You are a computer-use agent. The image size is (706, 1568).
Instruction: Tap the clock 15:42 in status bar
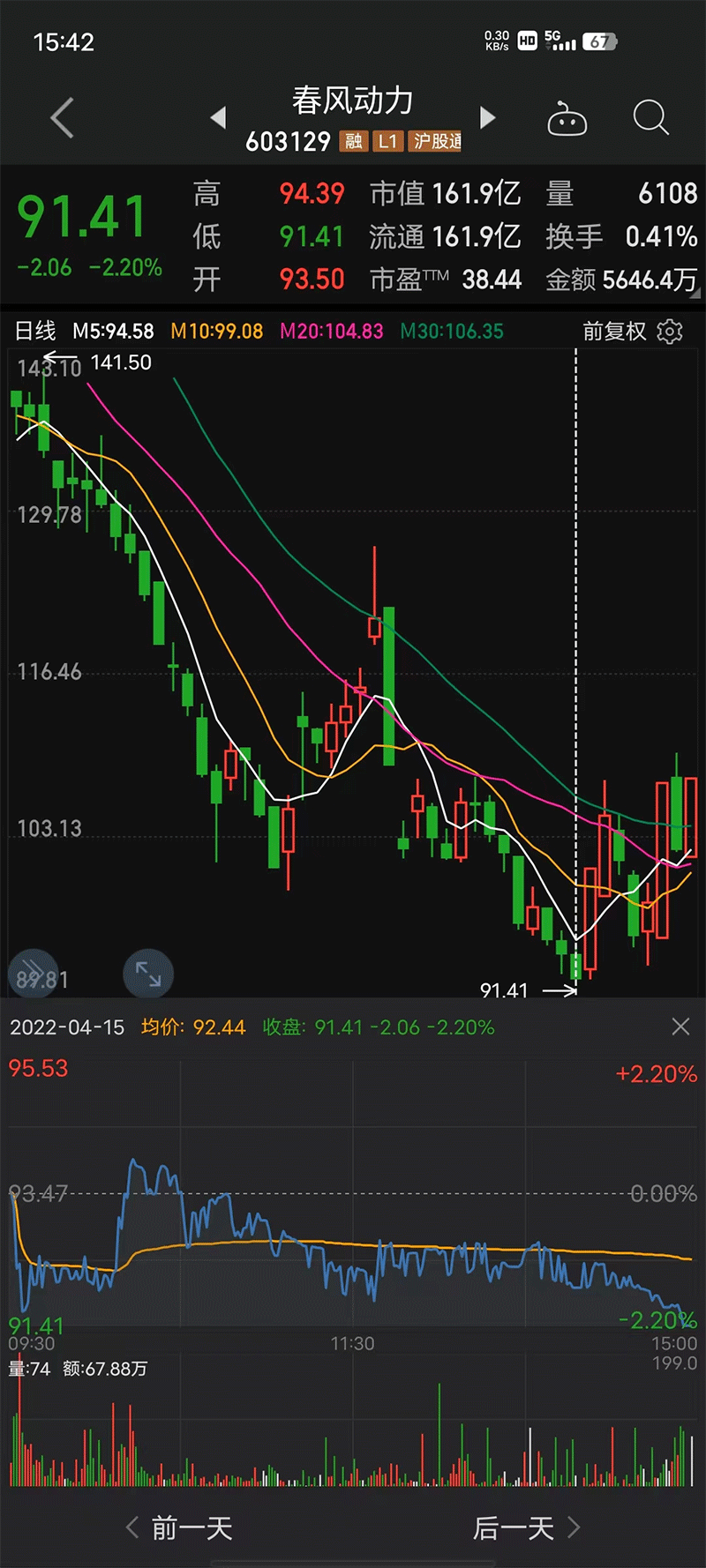pyautogui.click(x=64, y=41)
